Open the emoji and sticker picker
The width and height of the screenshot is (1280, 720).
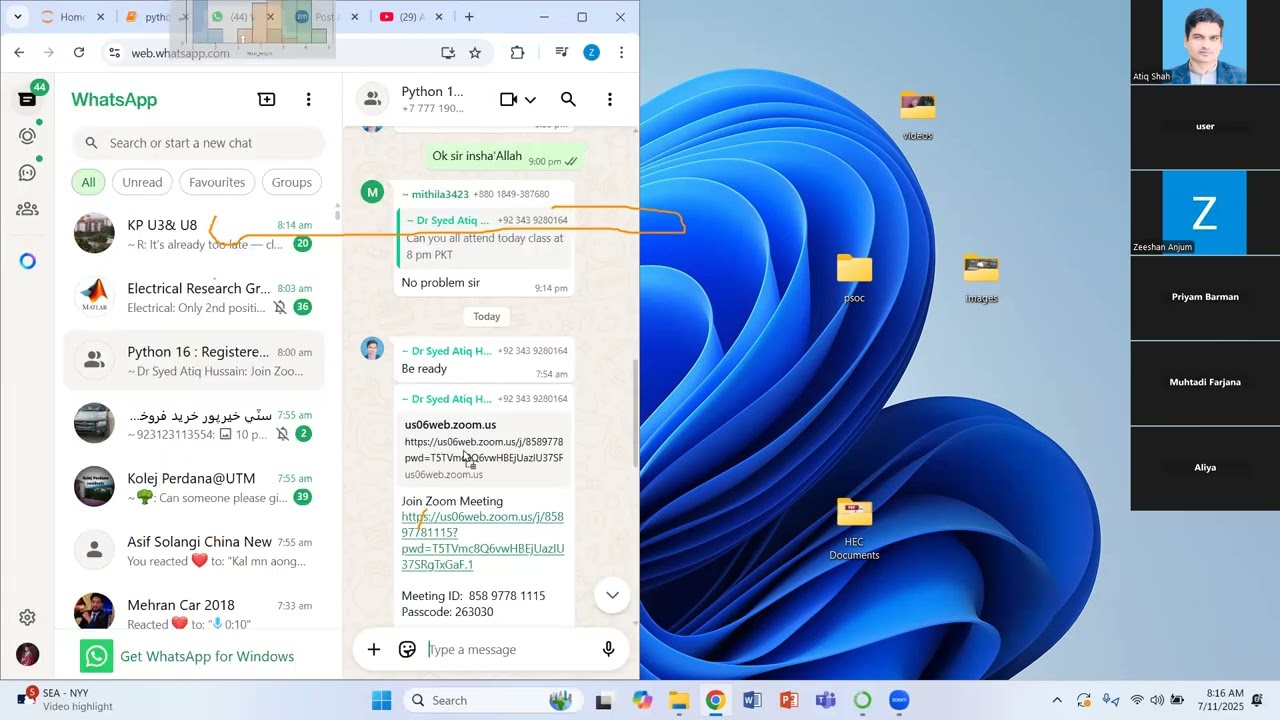coord(407,649)
